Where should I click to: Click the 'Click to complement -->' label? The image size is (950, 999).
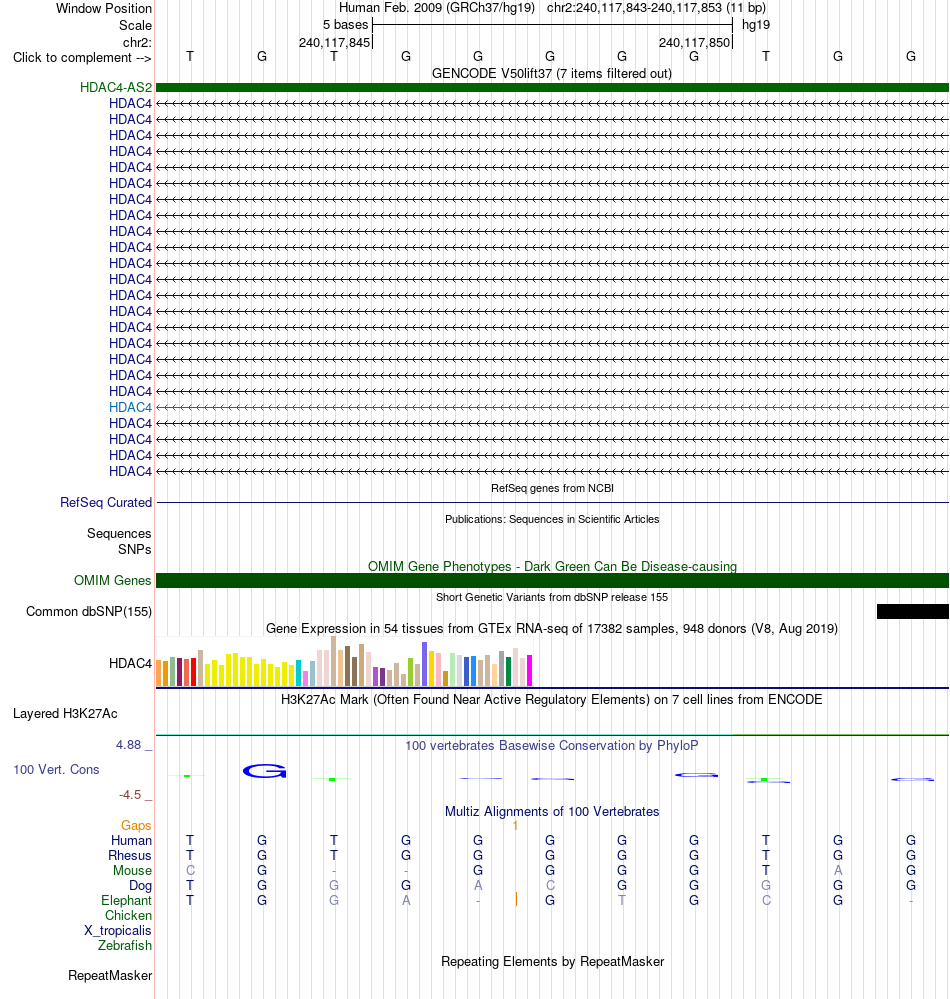(x=82, y=57)
